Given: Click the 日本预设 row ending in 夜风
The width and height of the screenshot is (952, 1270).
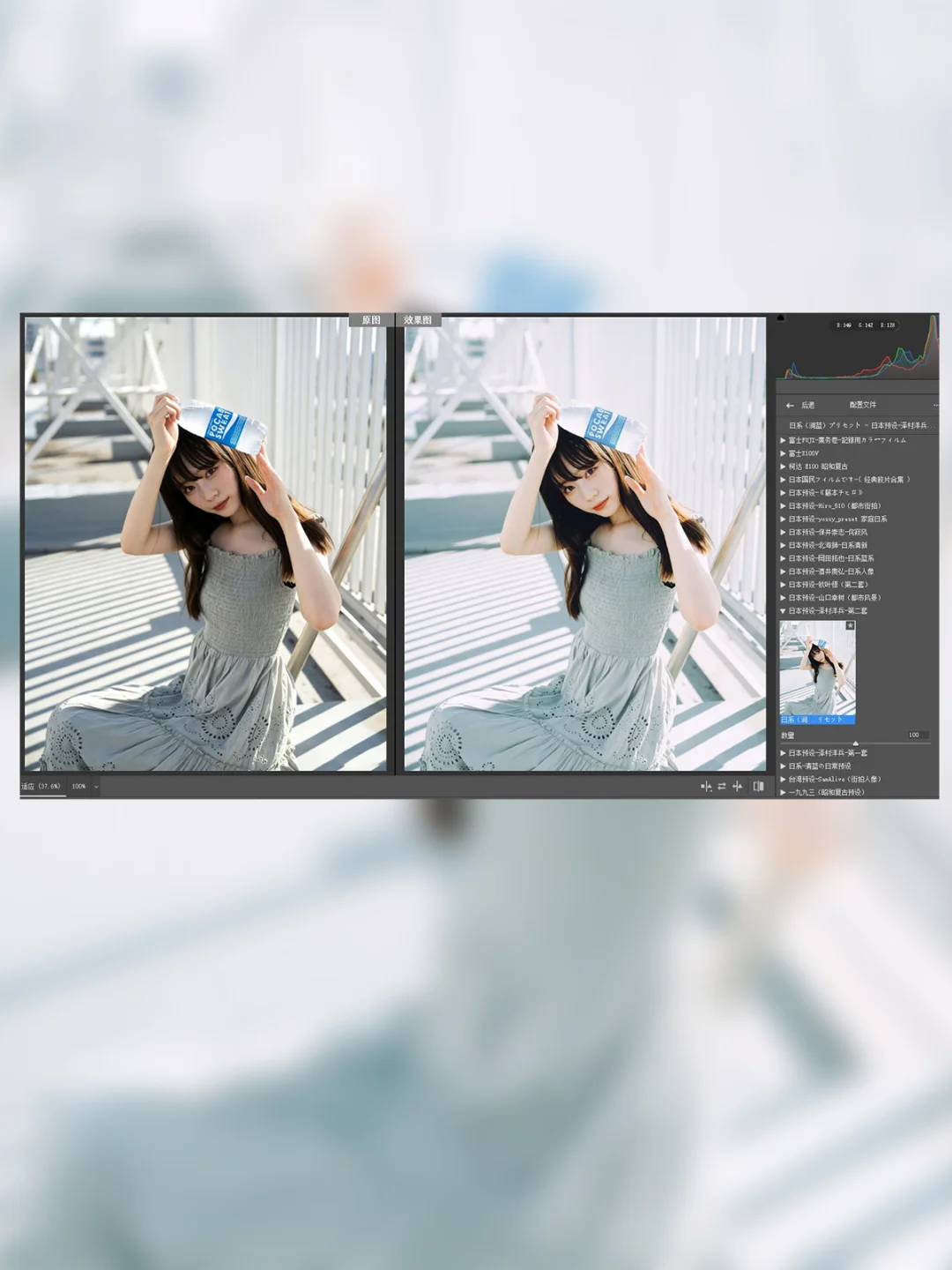Looking at the screenshot, I should point(858,532).
